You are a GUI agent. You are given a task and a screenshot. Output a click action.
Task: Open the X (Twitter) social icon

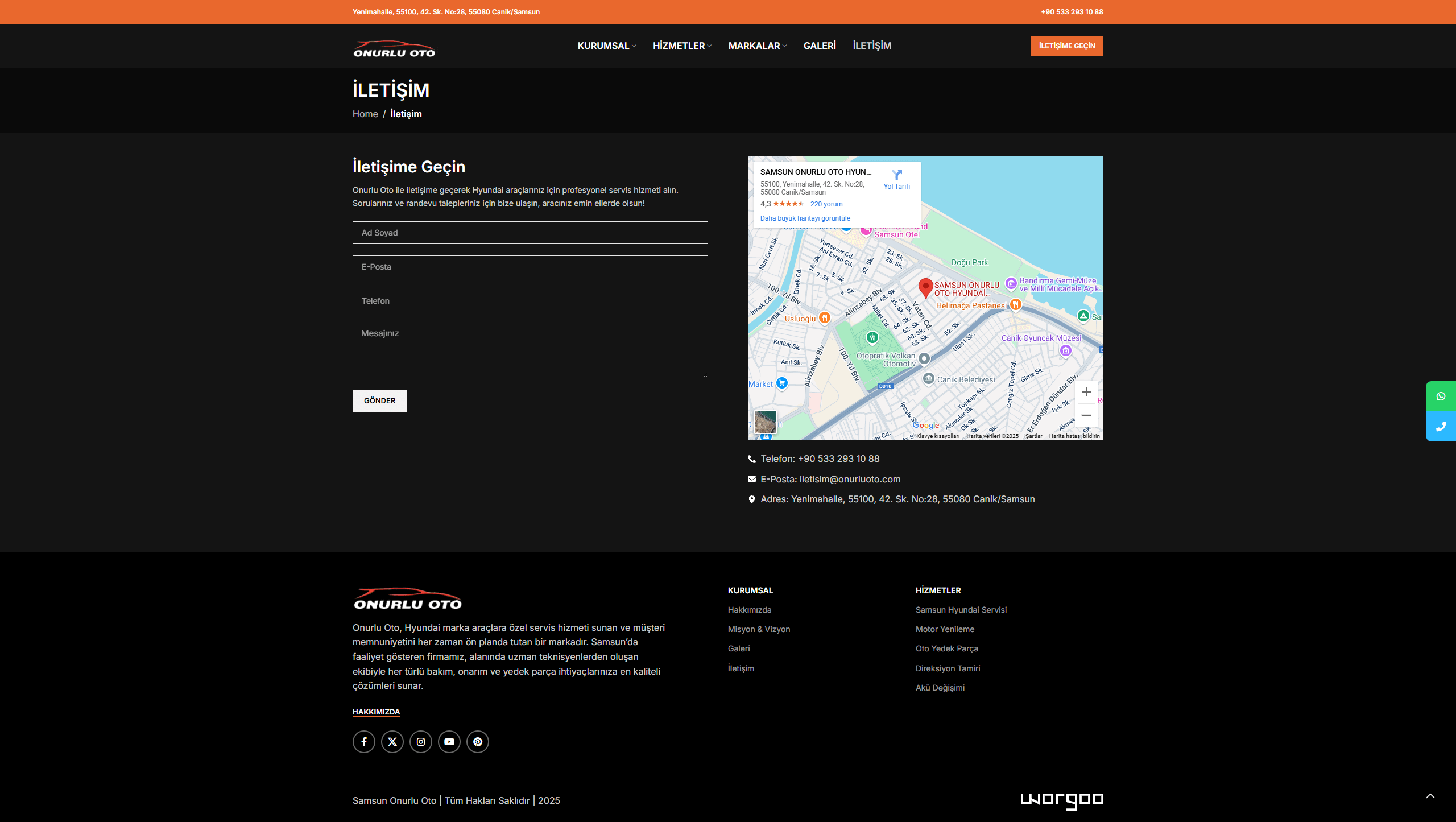392,742
